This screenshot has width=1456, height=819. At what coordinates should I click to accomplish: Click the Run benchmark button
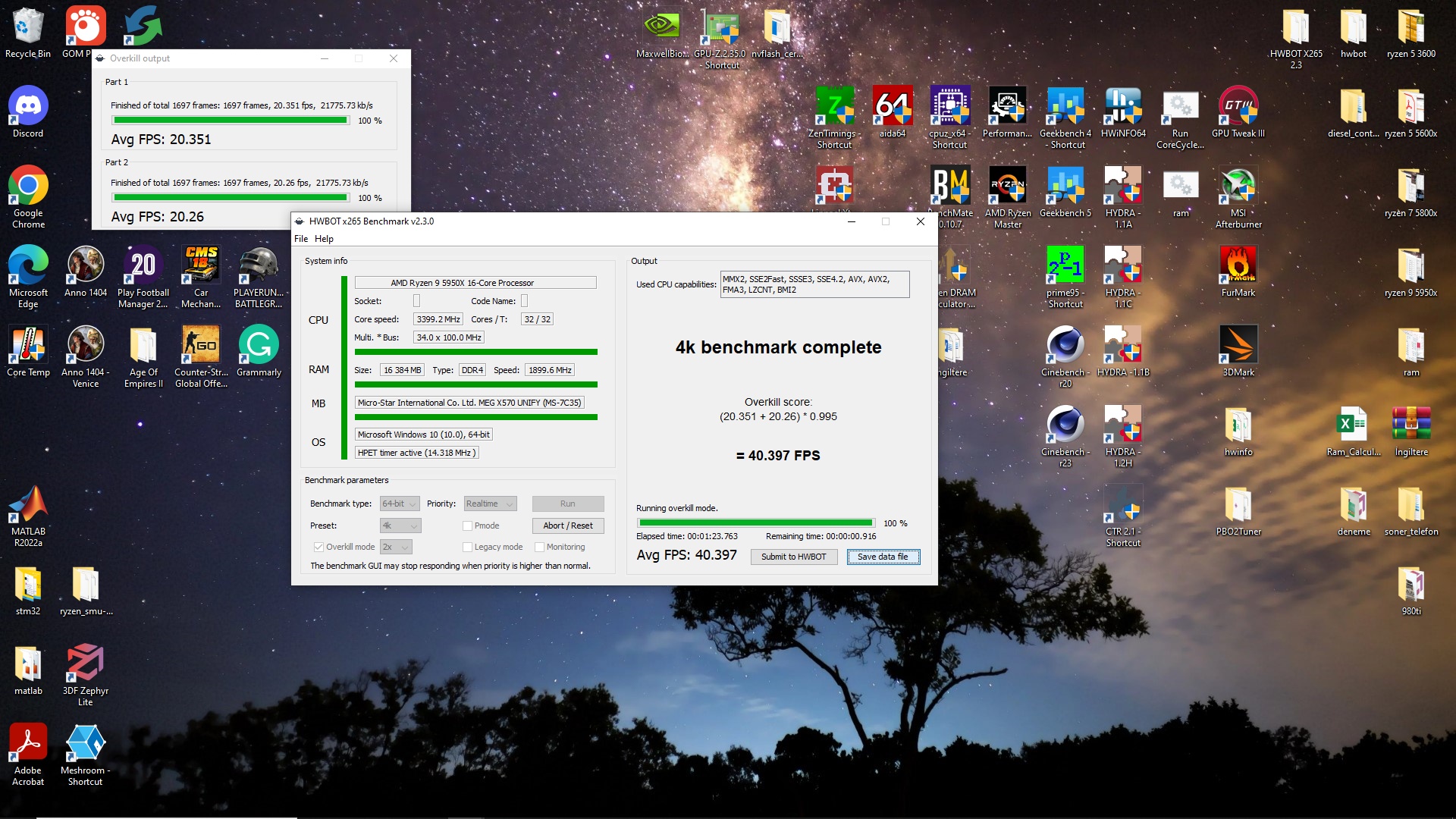point(568,504)
